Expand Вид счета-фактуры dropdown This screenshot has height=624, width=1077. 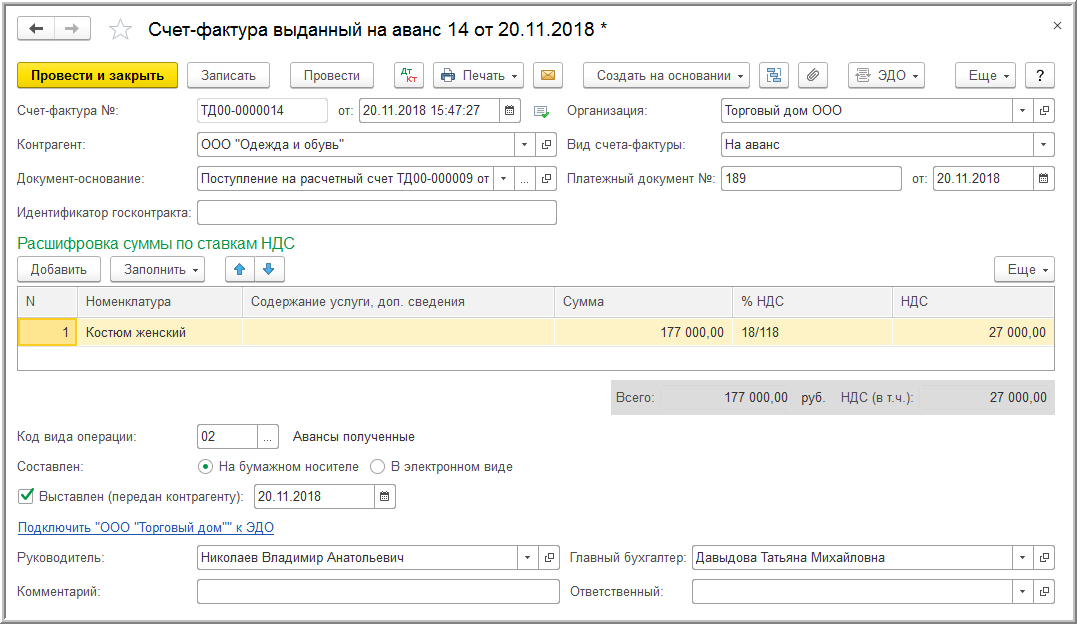[x=1043, y=144]
